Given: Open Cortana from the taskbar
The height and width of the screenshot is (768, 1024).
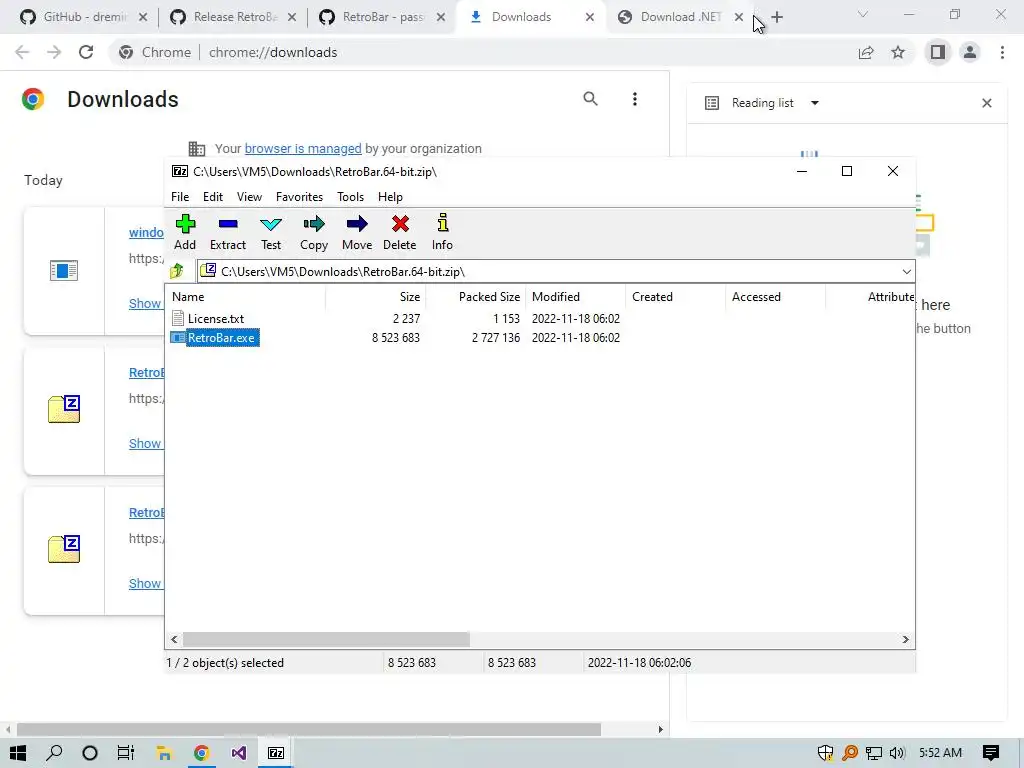Looking at the screenshot, I should [90, 753].
